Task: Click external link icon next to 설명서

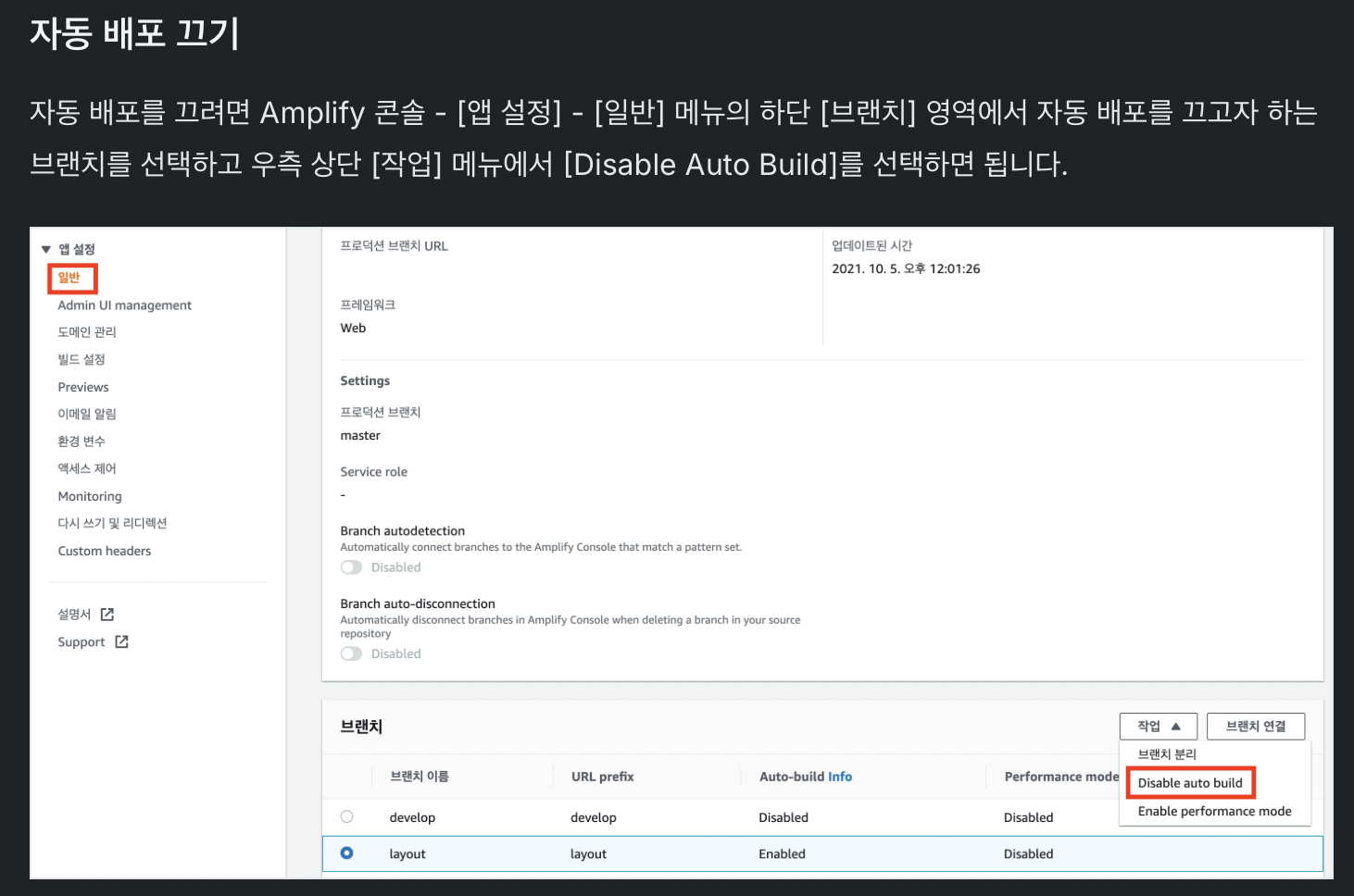Action: (x=107, y=615)
